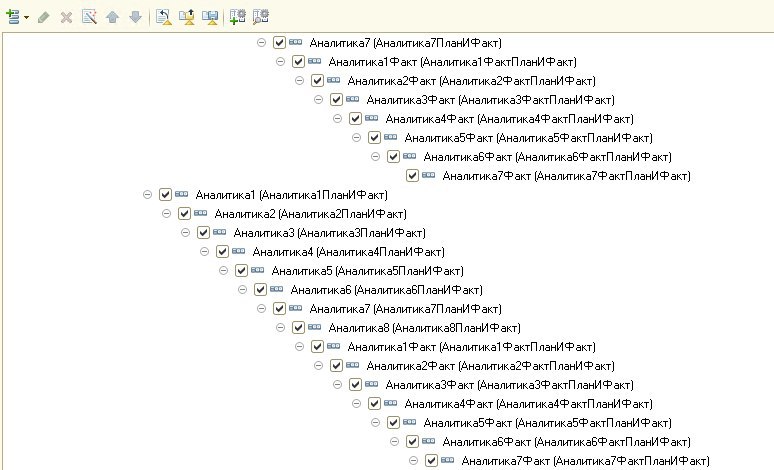Select the row Аналитика5 (Аналитика5ПланИФакт)

(367, 271)
